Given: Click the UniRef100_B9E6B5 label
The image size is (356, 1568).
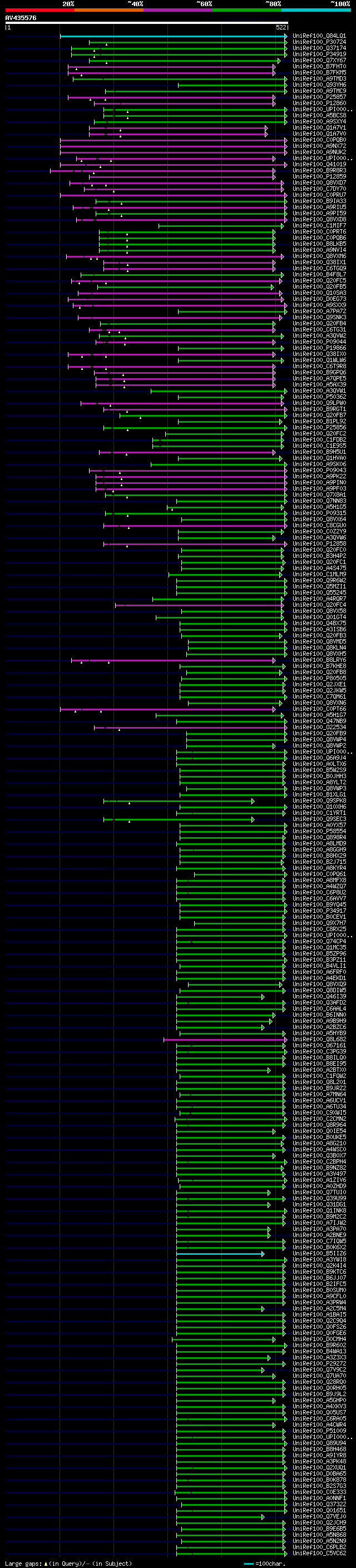Looking at the screenshot, I should pyautogui.click(x=319, y=1529).
